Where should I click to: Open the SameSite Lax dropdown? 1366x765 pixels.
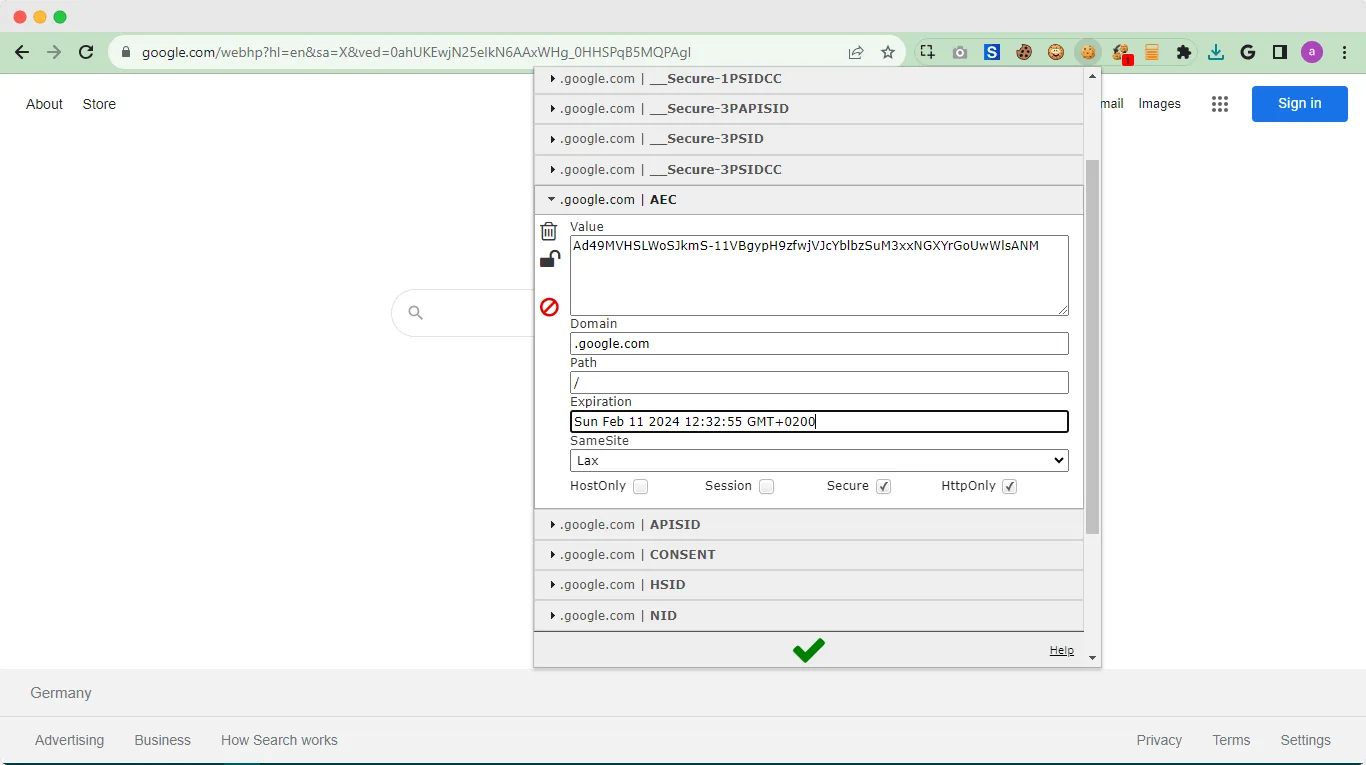click(819, 461)
